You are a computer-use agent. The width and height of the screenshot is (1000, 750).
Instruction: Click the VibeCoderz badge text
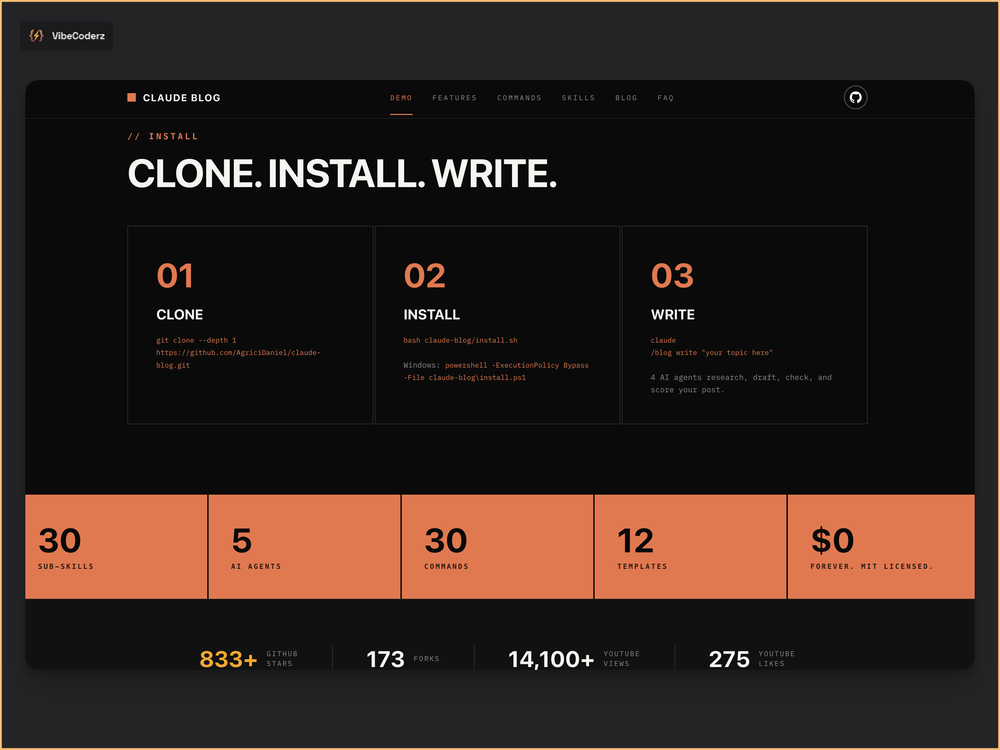[x=78, y=36]
